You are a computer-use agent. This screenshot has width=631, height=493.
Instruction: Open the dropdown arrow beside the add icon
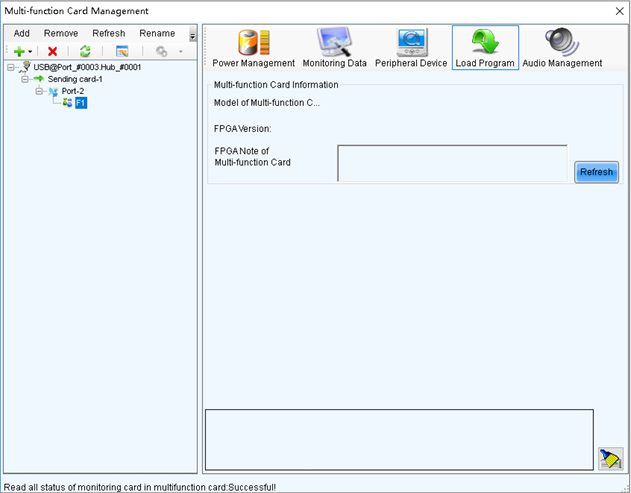click(x=30, y=52)
